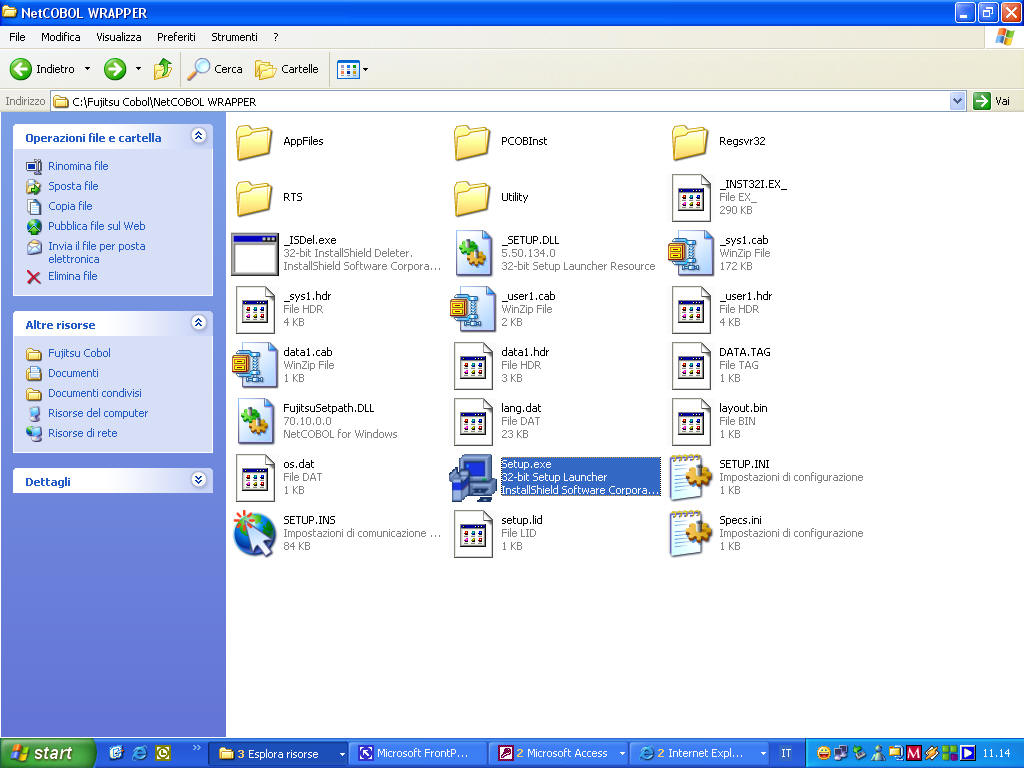The image size is (1024, 768).
Task: Open the Strumenti menu
Action: pyautogui.click(x=234, y=37)
